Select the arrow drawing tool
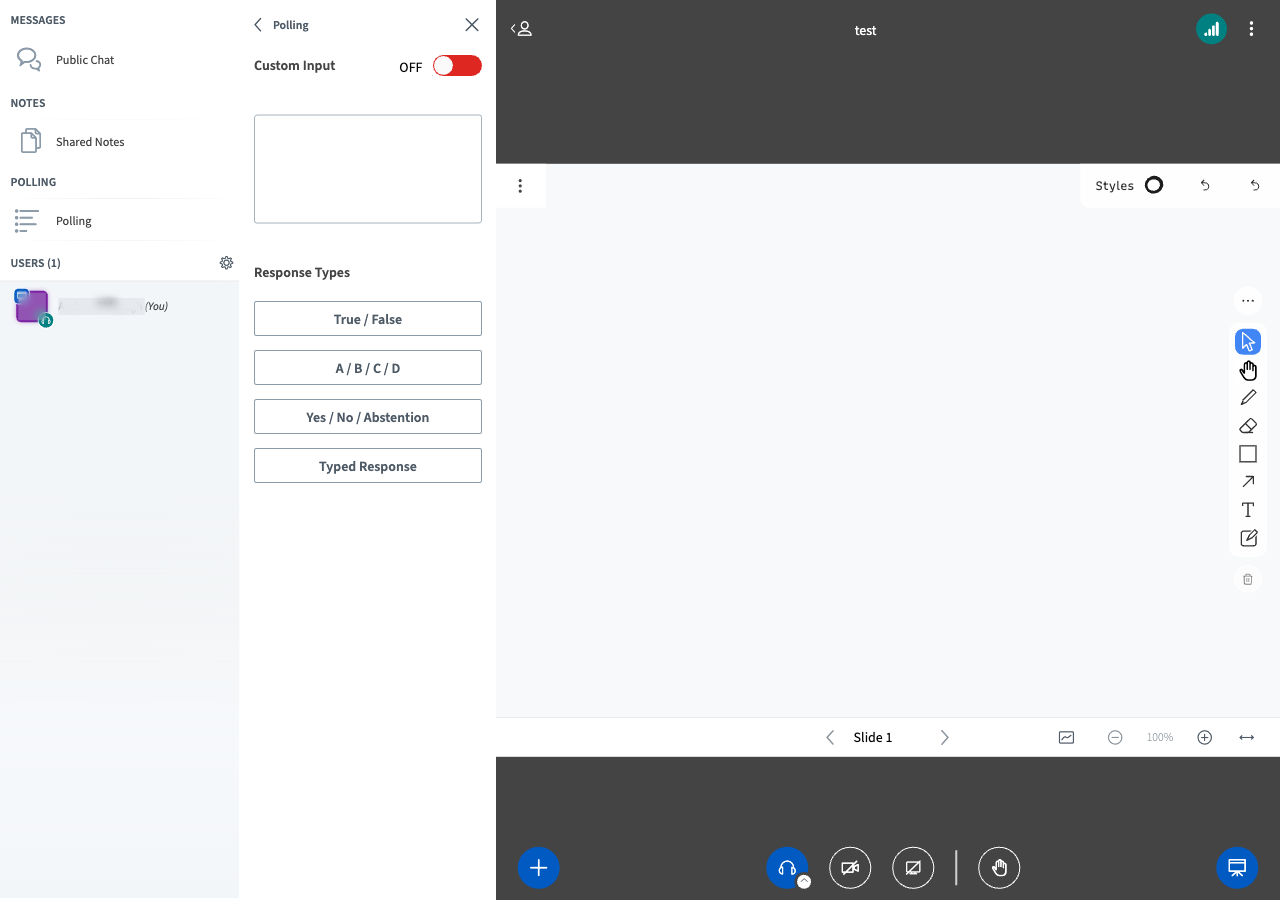The image size is (1280, 900). pyautogui.click(x=1248, y=482)
